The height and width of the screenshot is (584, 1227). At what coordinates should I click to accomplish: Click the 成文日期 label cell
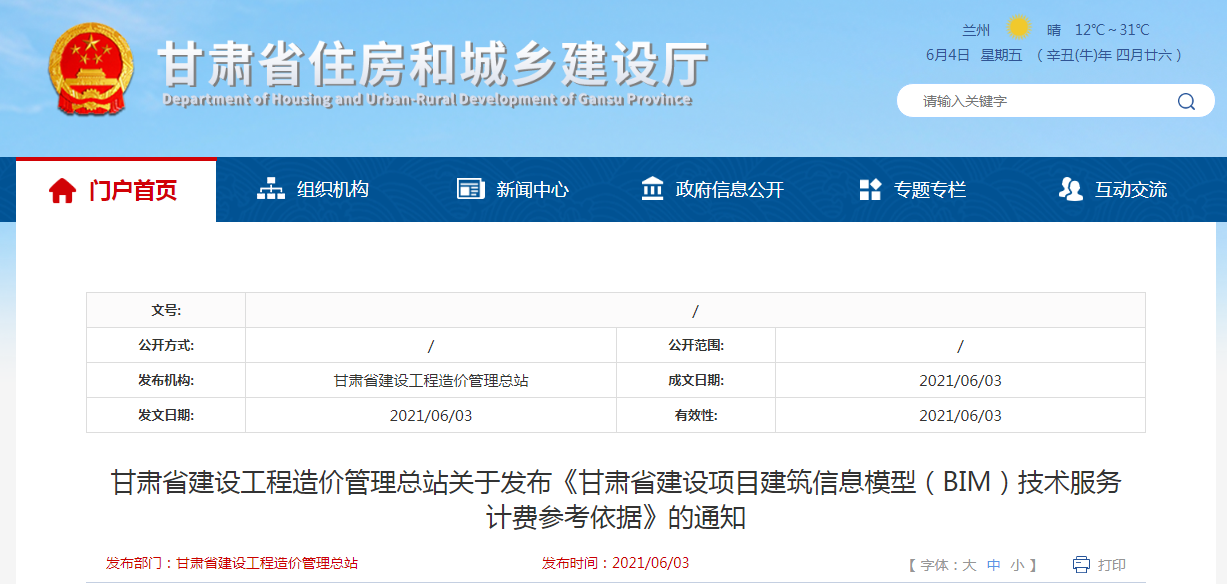696,380
